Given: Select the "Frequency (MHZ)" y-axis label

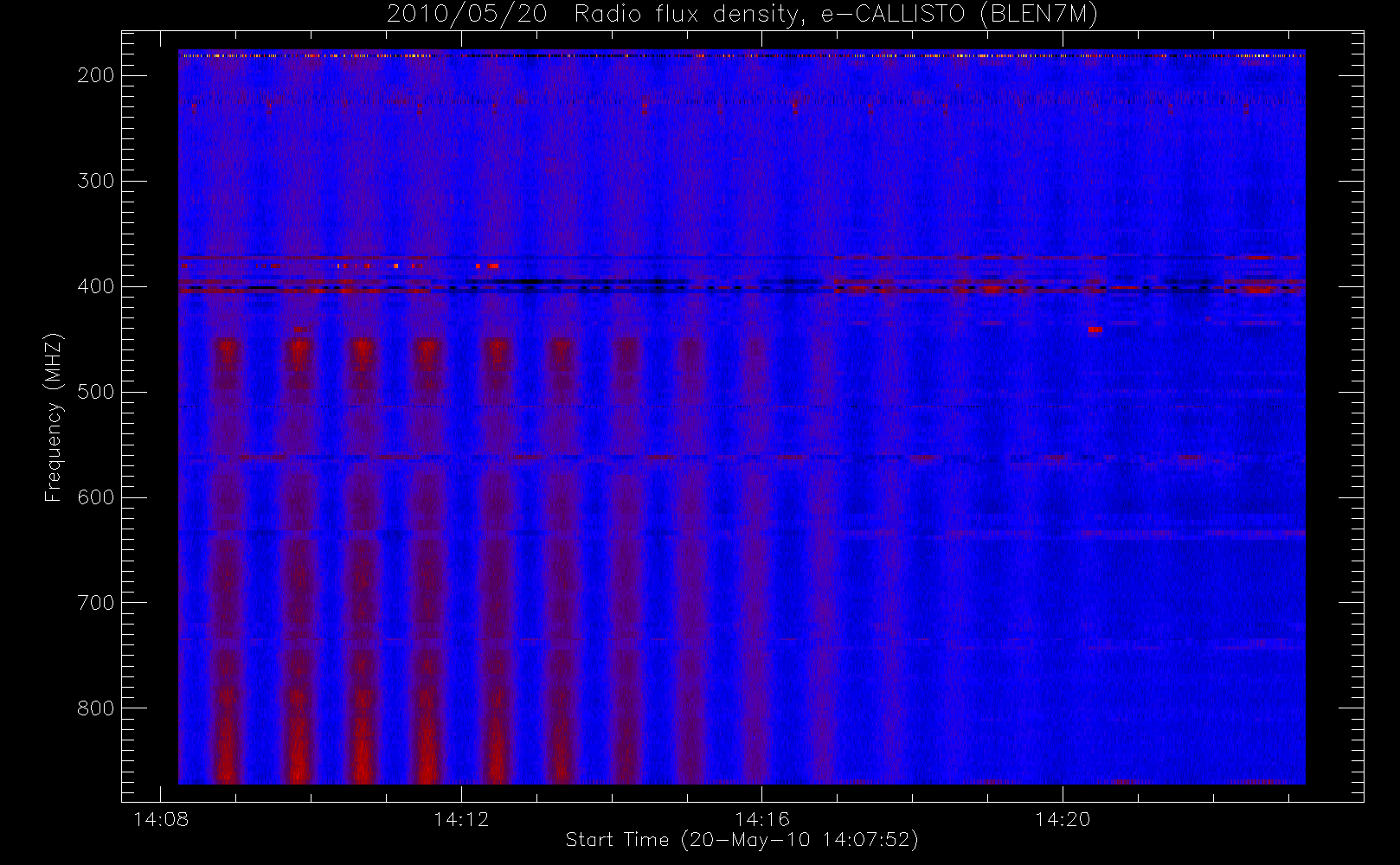Looking at the screenshot, I should point(54,417).
